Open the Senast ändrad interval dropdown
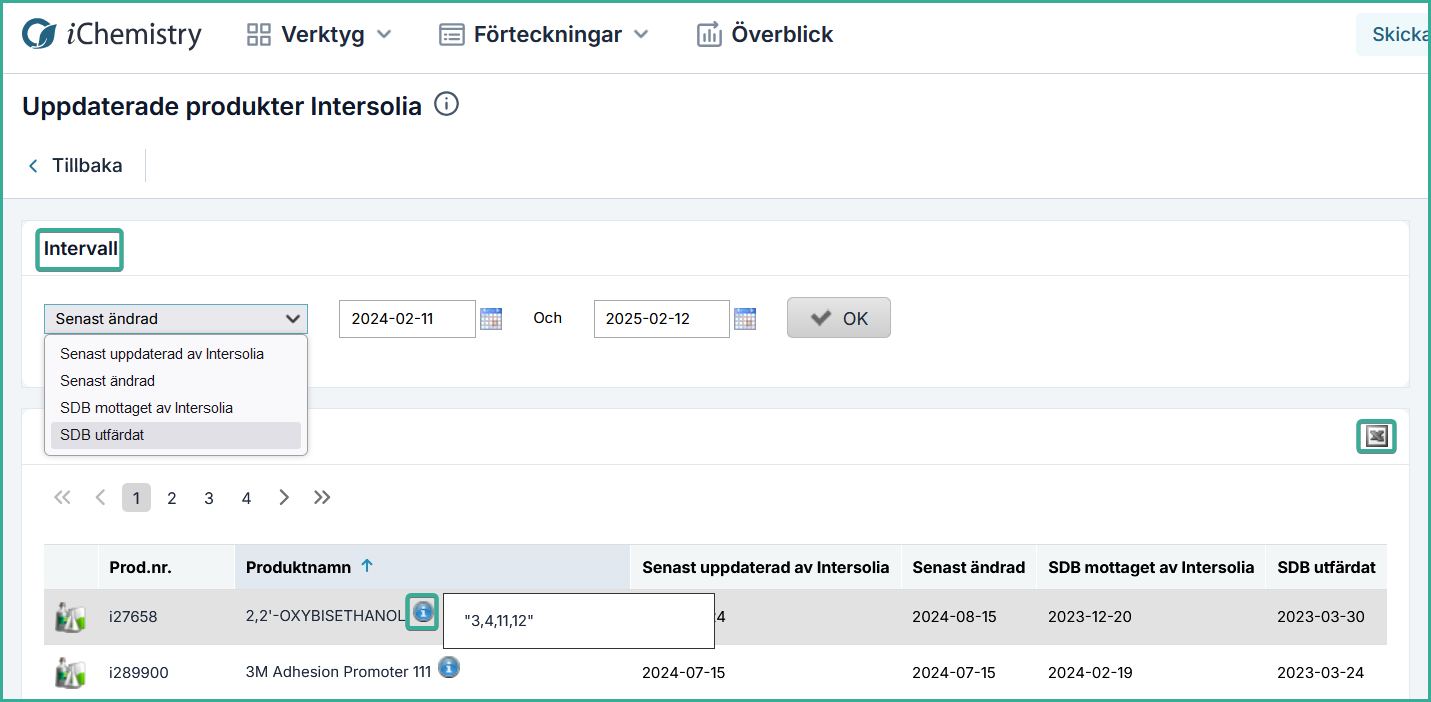Viewport: 1431px width, 702px height. click(176, 319)
